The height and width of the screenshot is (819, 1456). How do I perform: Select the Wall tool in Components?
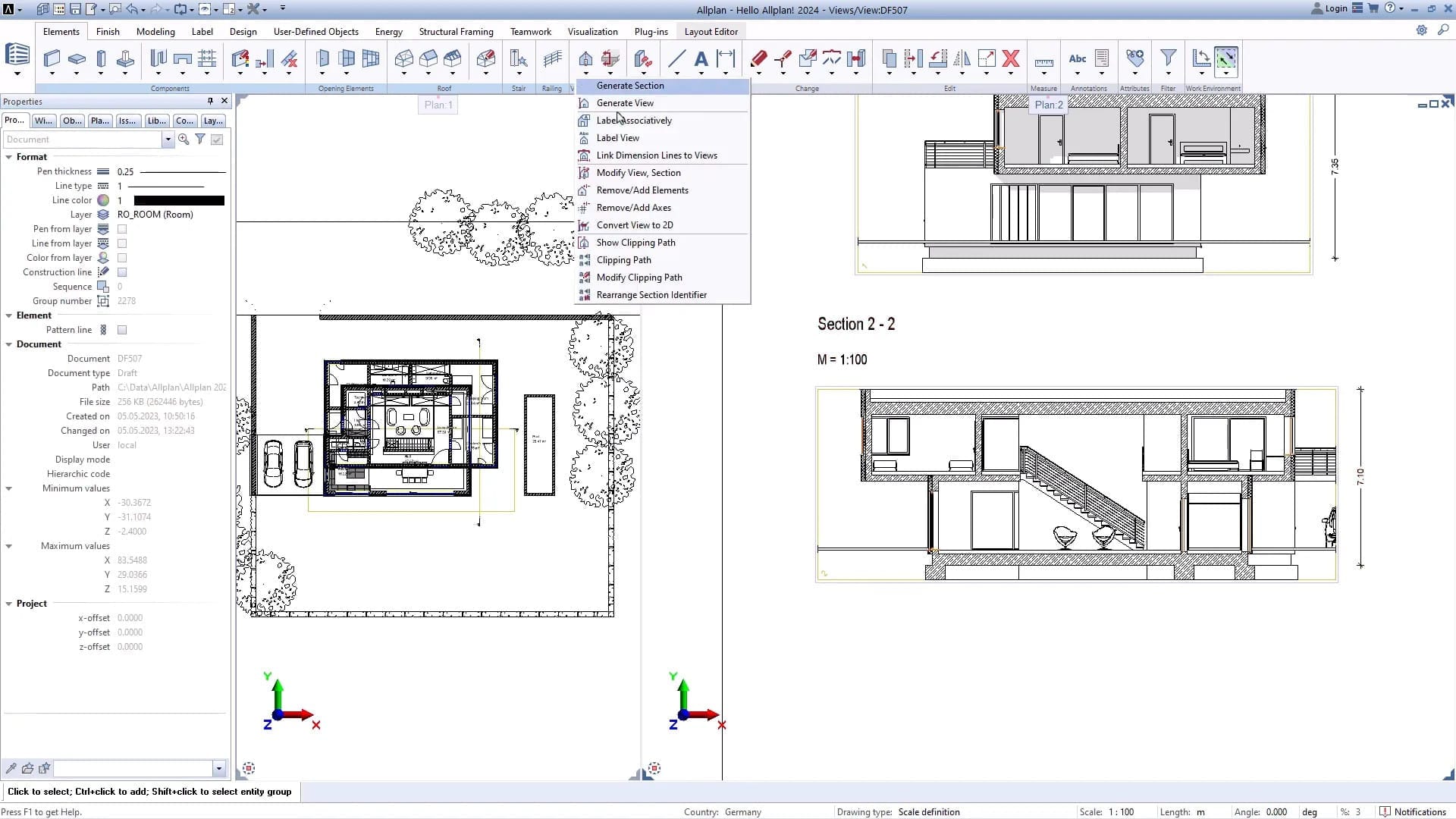(52, 58)
